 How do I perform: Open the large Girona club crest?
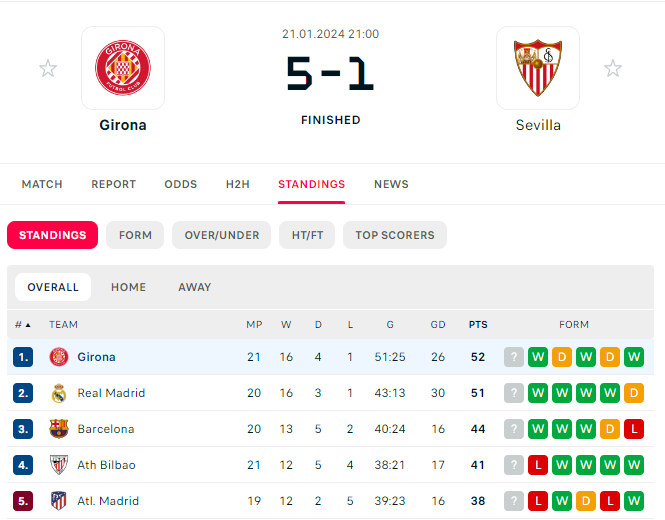tap(123, 68)
